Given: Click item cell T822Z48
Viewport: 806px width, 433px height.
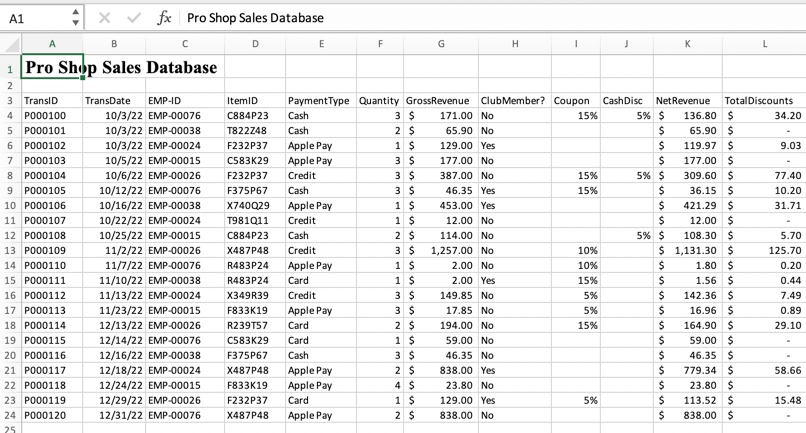Looking at the screenshot, I should coord(255,131).
